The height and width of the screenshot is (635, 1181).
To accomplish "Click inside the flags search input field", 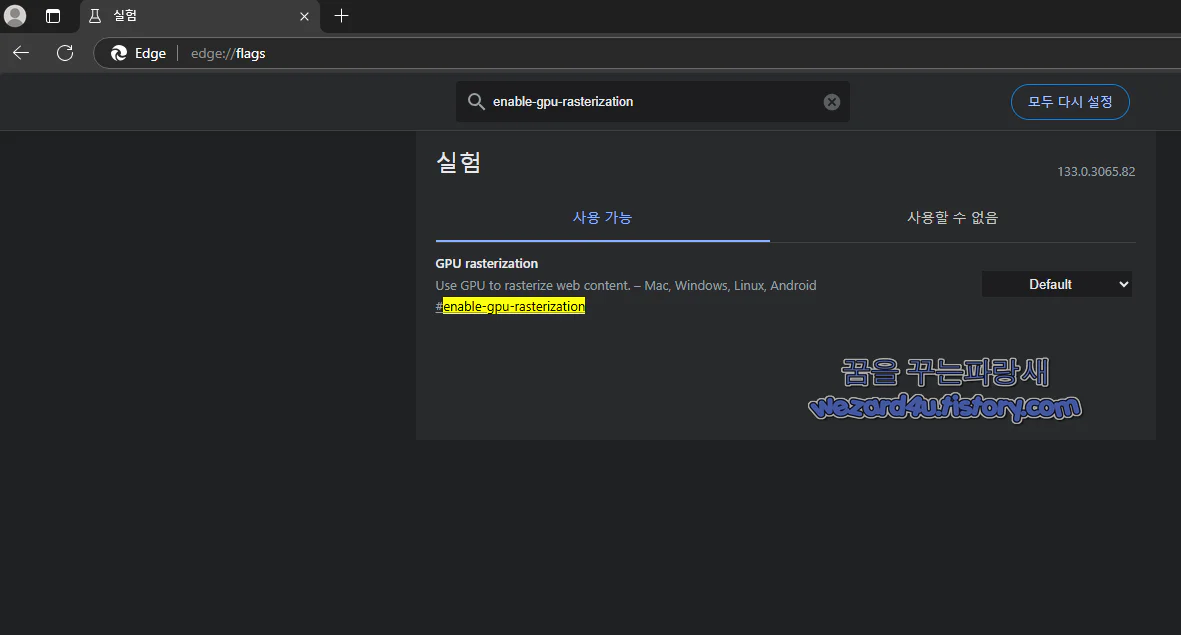I will pyautogui.click(x=650, y=101).
